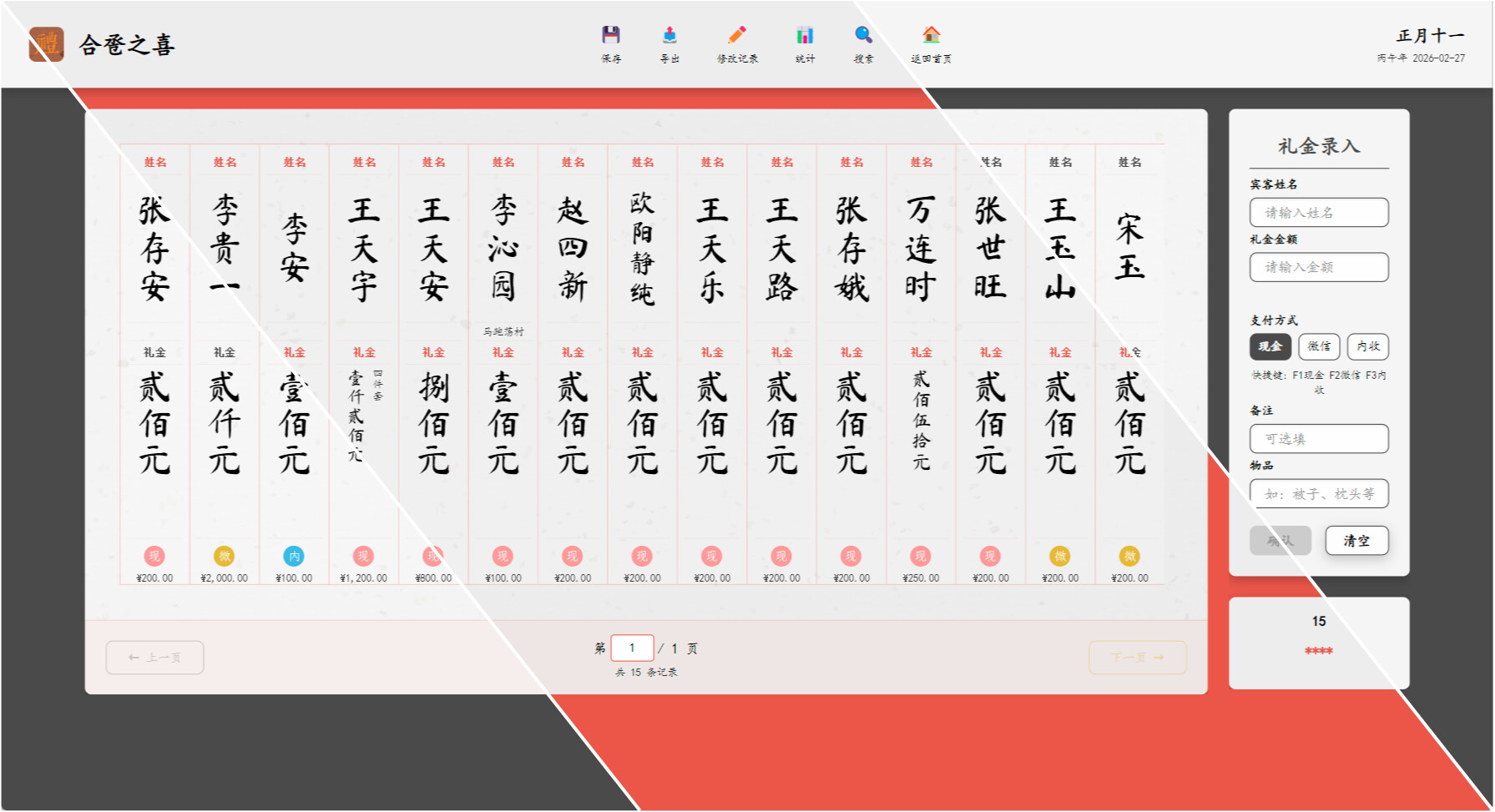Screen dimensions: 1495x812
Task: Click the 搜索 magnifier icon
Action: click(863, 35)
